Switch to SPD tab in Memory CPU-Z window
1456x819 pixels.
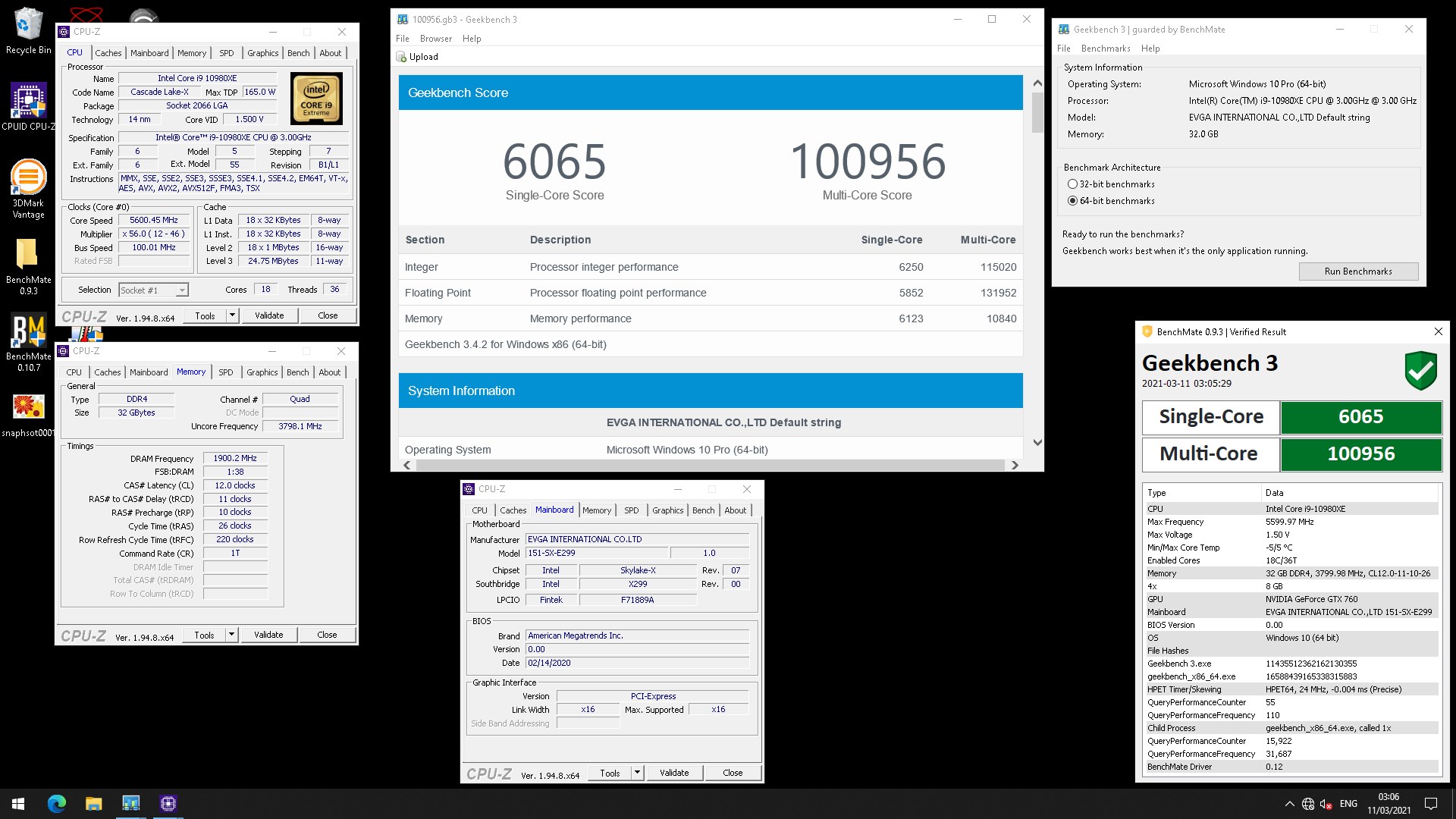pyautogui.click(x=226, y=372)
